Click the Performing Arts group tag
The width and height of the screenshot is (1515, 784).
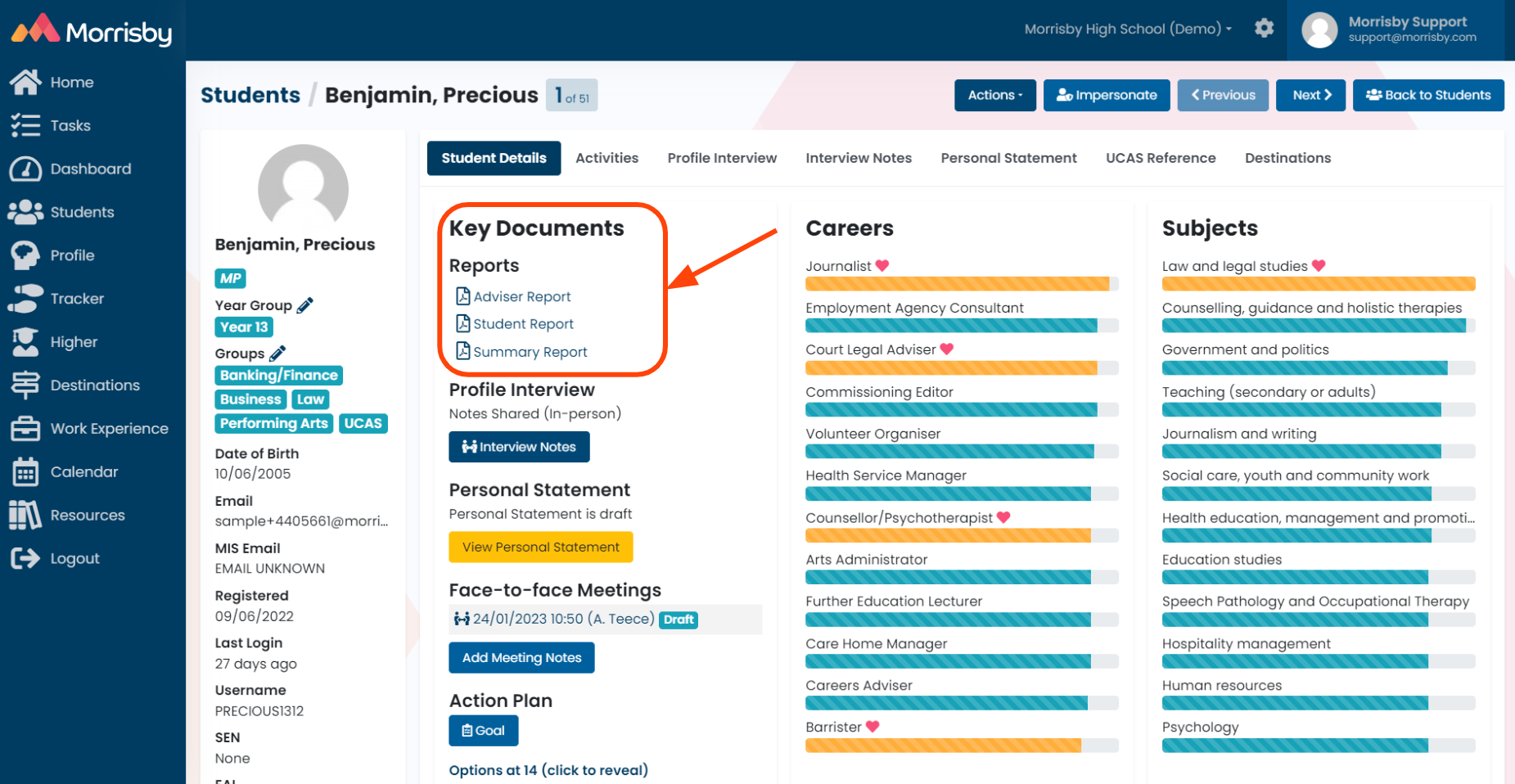coord(273,423)
